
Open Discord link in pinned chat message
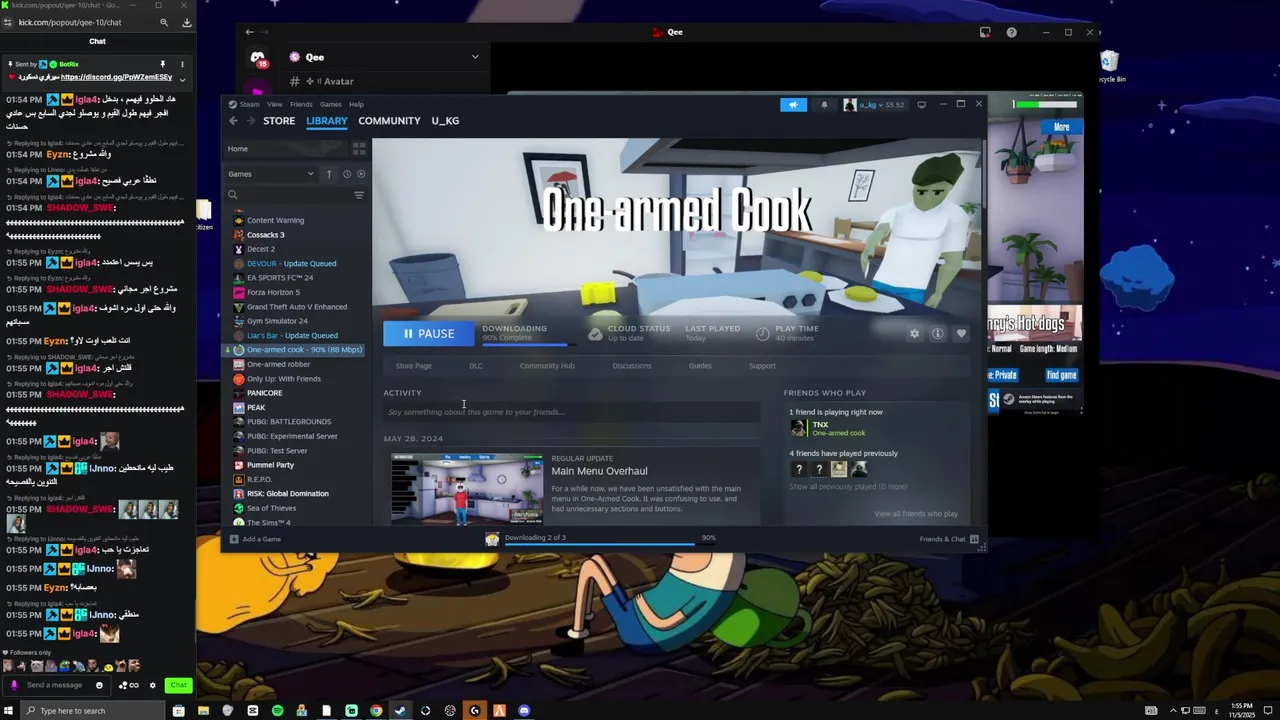pos(116,77)
